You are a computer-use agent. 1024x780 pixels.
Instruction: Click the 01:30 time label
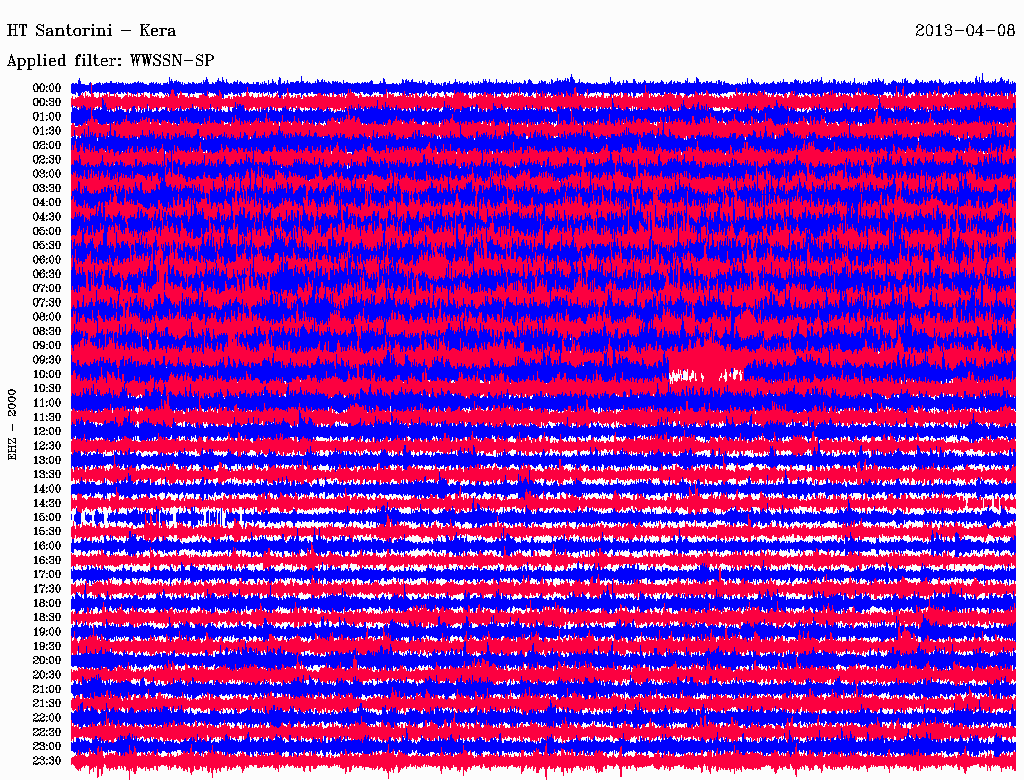point(47,131)
